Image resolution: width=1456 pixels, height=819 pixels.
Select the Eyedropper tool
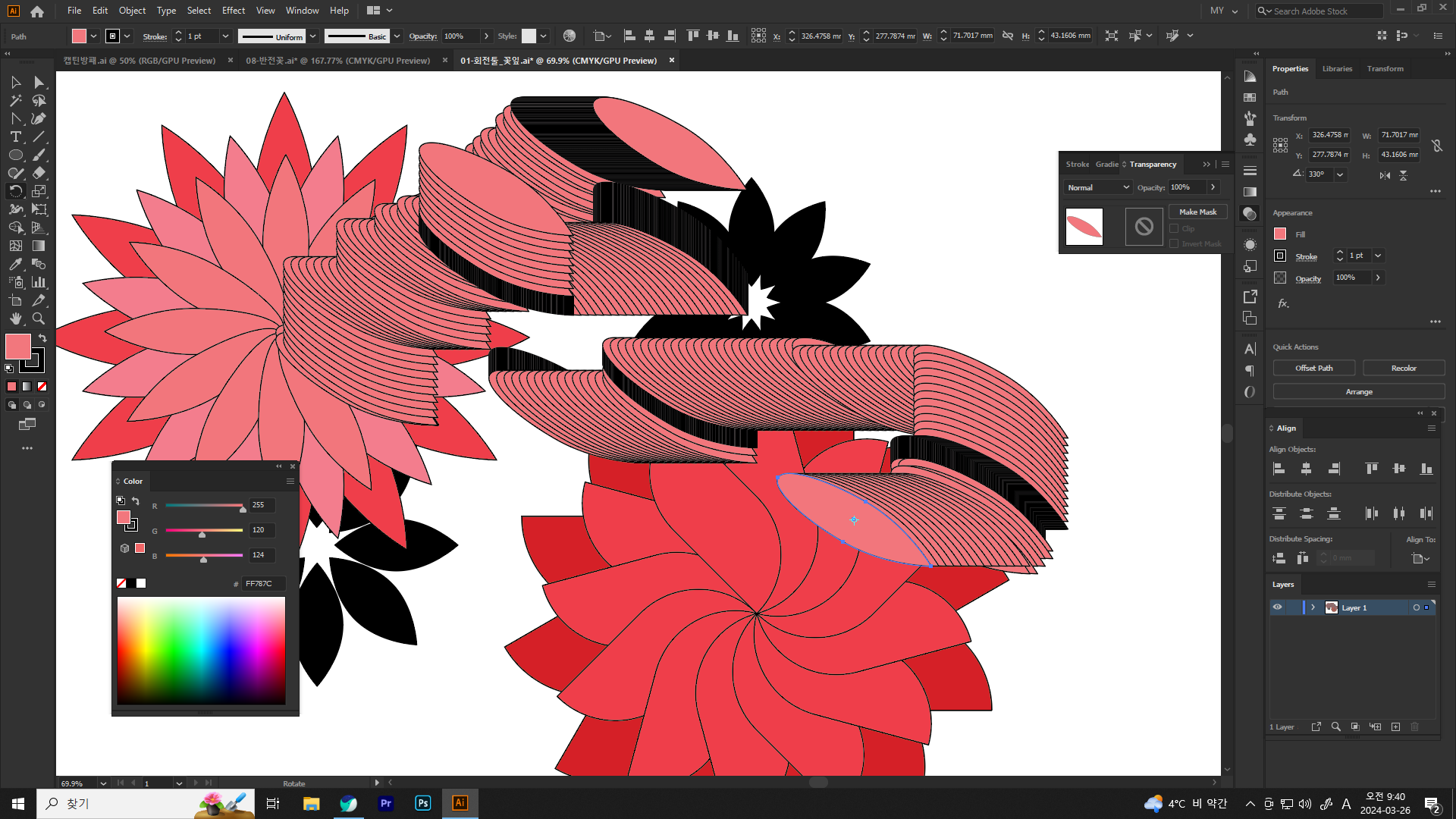pyautogui.click(x=15, y=264)
